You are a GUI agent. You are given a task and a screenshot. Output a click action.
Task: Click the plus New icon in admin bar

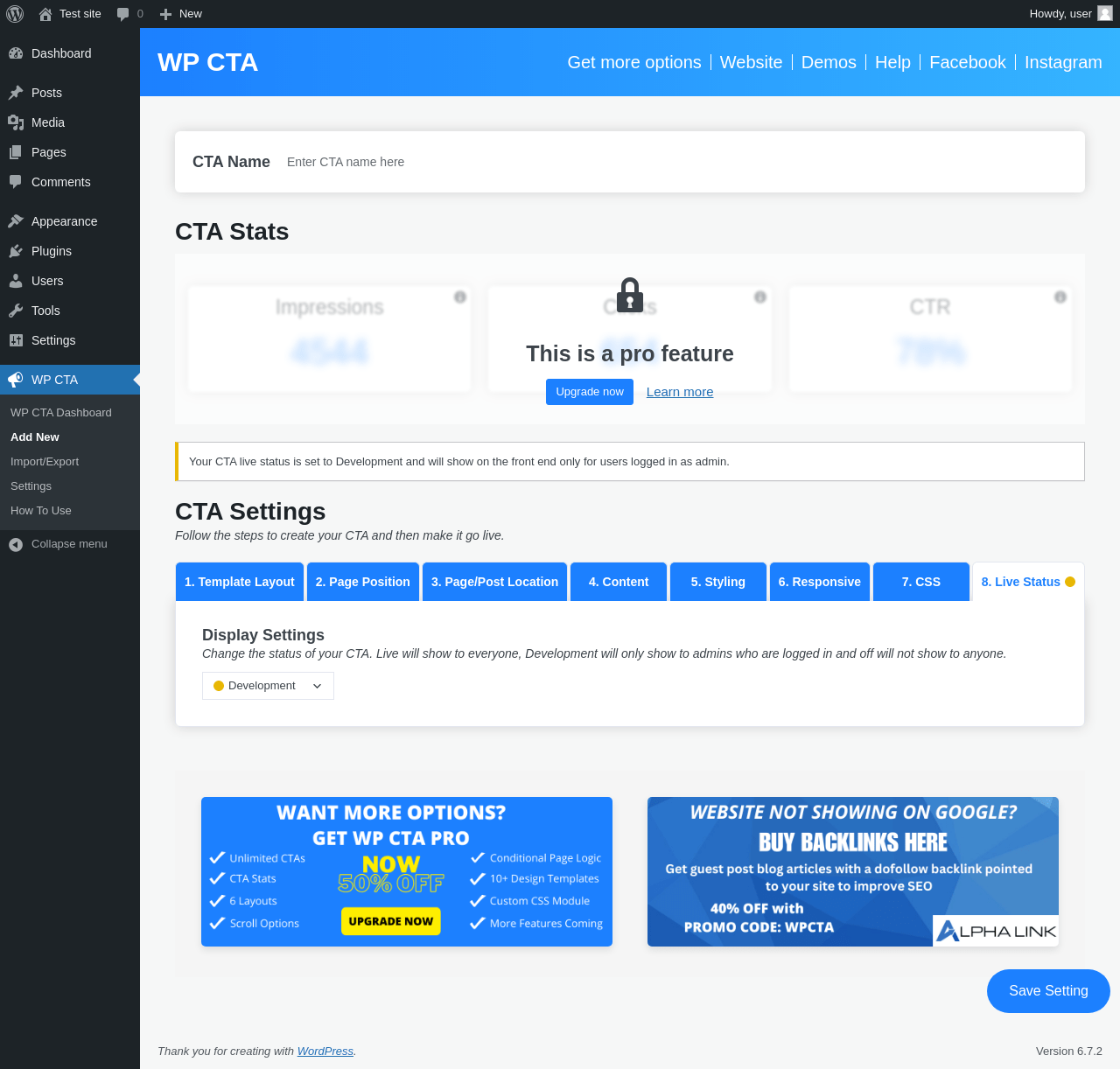(165, 14)
